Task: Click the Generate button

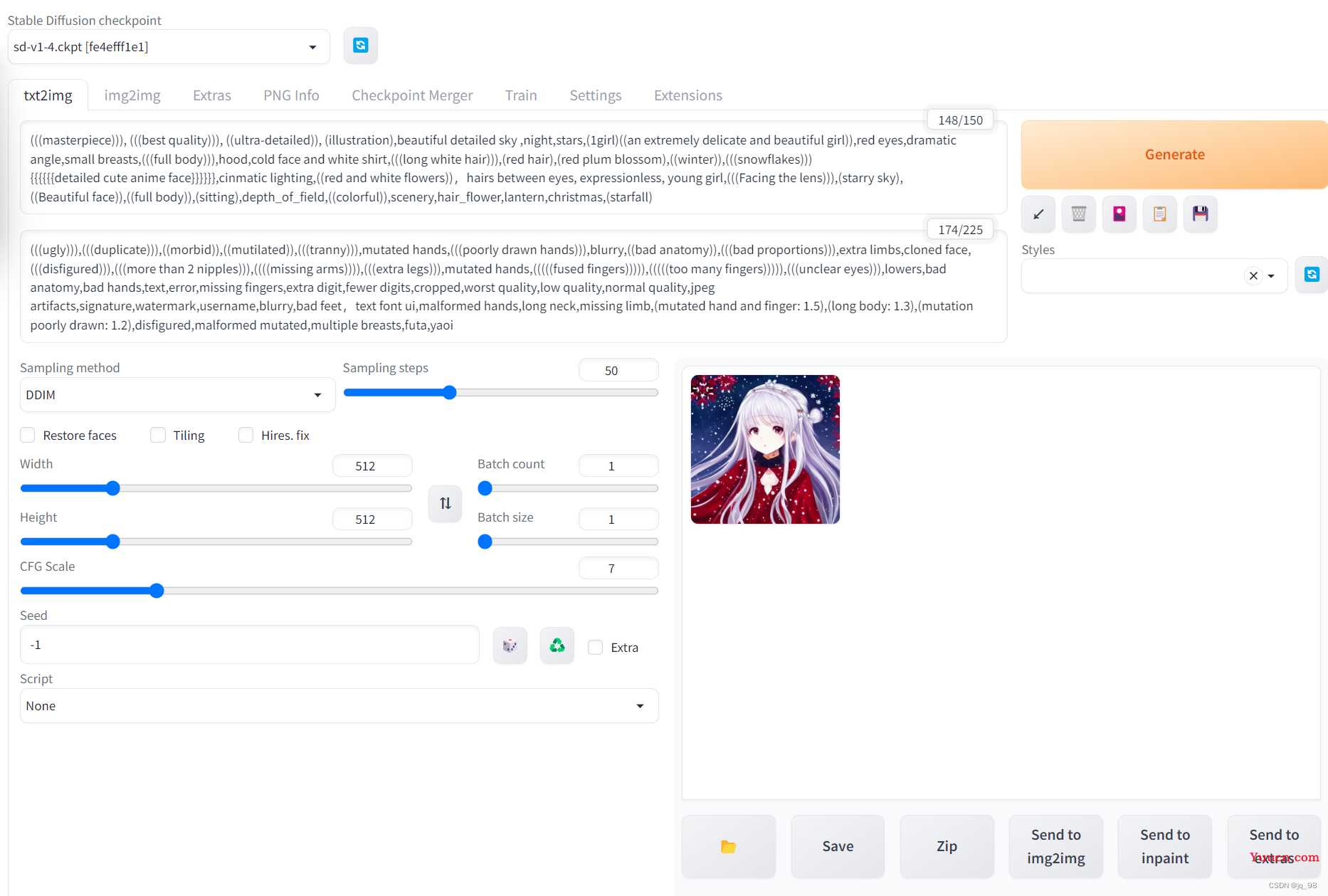Action: click(1174, 154)
